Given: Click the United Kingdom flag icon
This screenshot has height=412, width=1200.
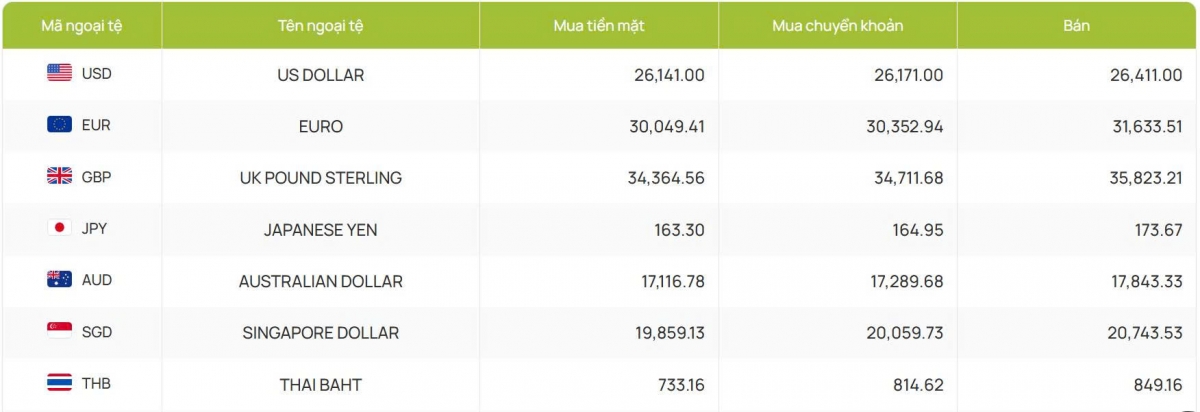Looking at the screenshot, I should (59, 177).
